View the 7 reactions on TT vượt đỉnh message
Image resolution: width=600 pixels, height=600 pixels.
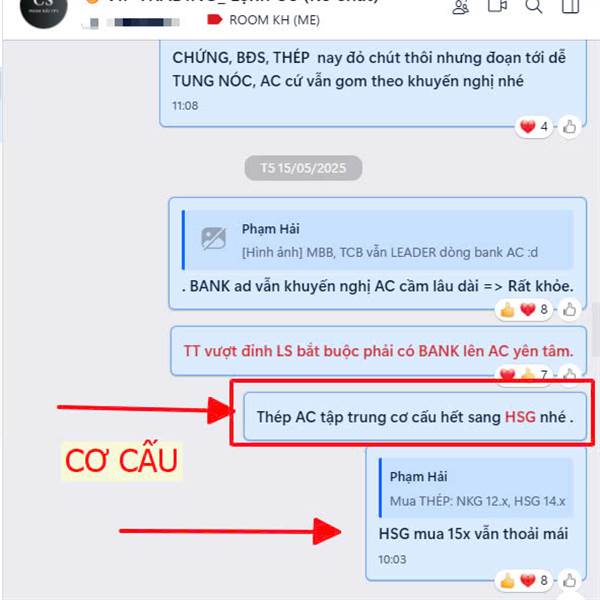click(x=524, y=374)
